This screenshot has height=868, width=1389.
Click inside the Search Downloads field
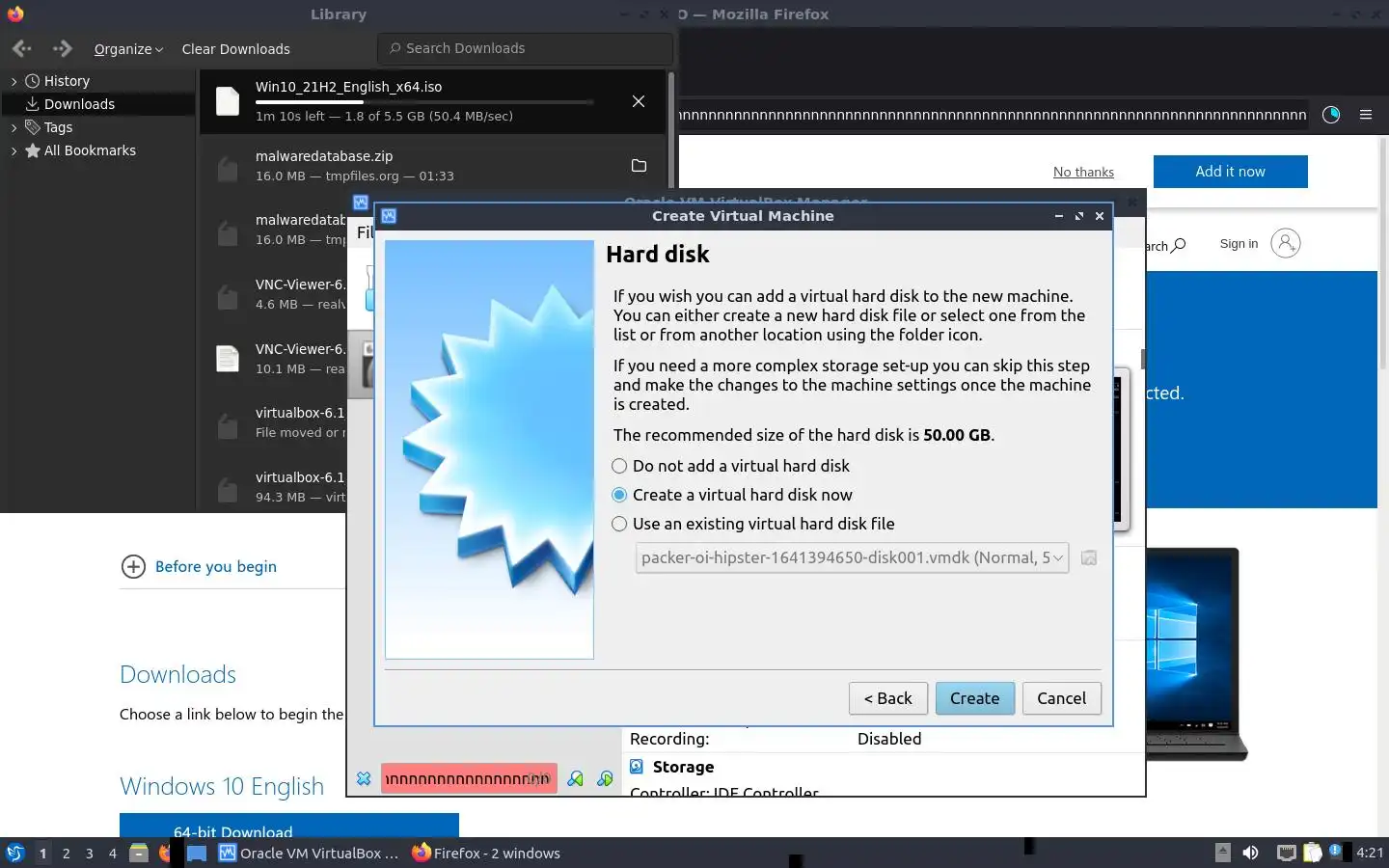pos(525,48)
